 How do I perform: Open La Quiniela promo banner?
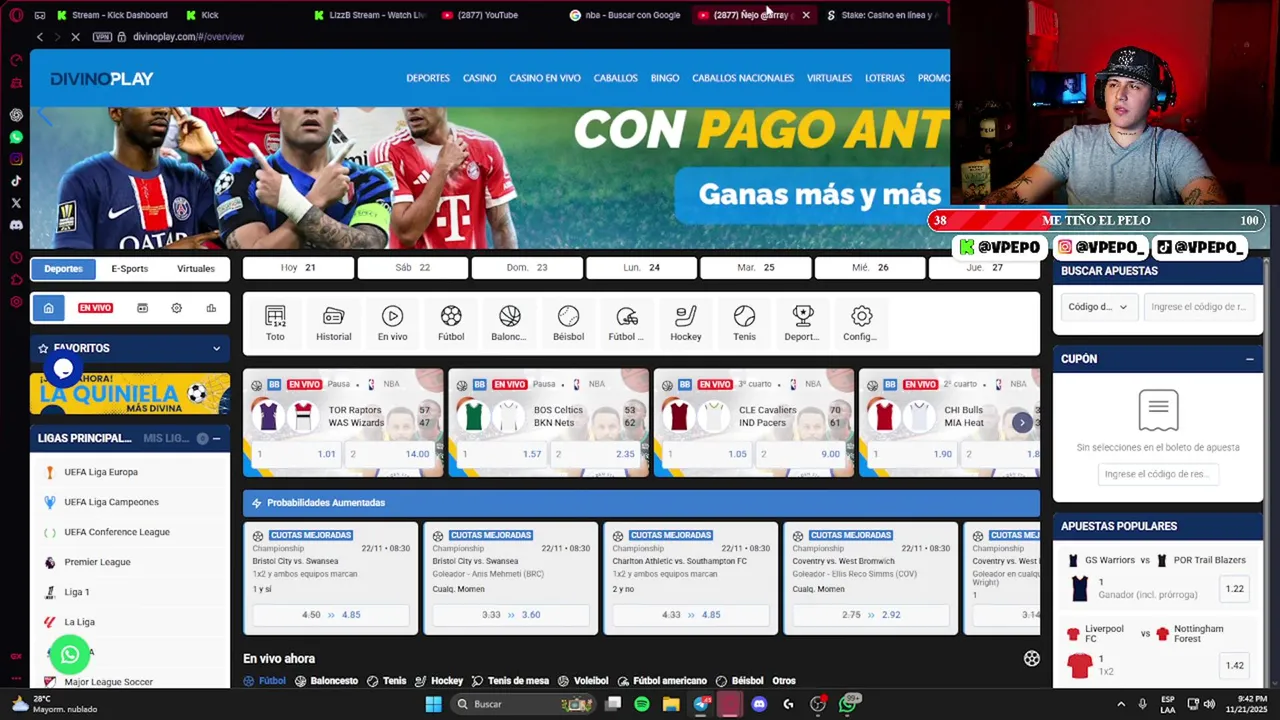point(130,393)
